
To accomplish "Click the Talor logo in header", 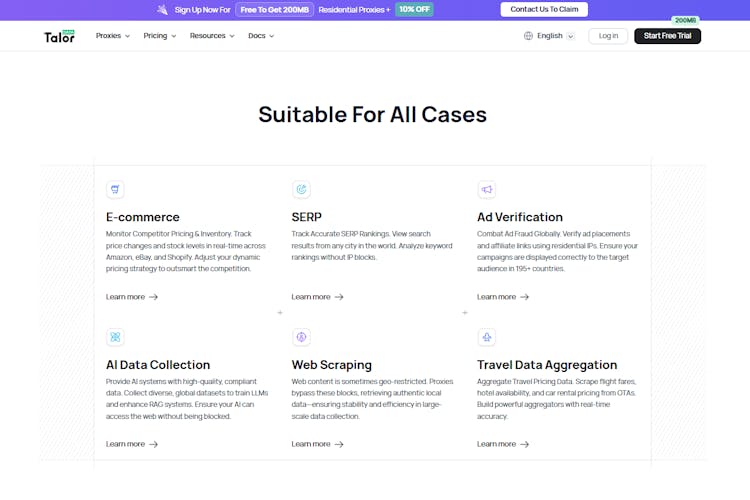I will click(59, 36).
